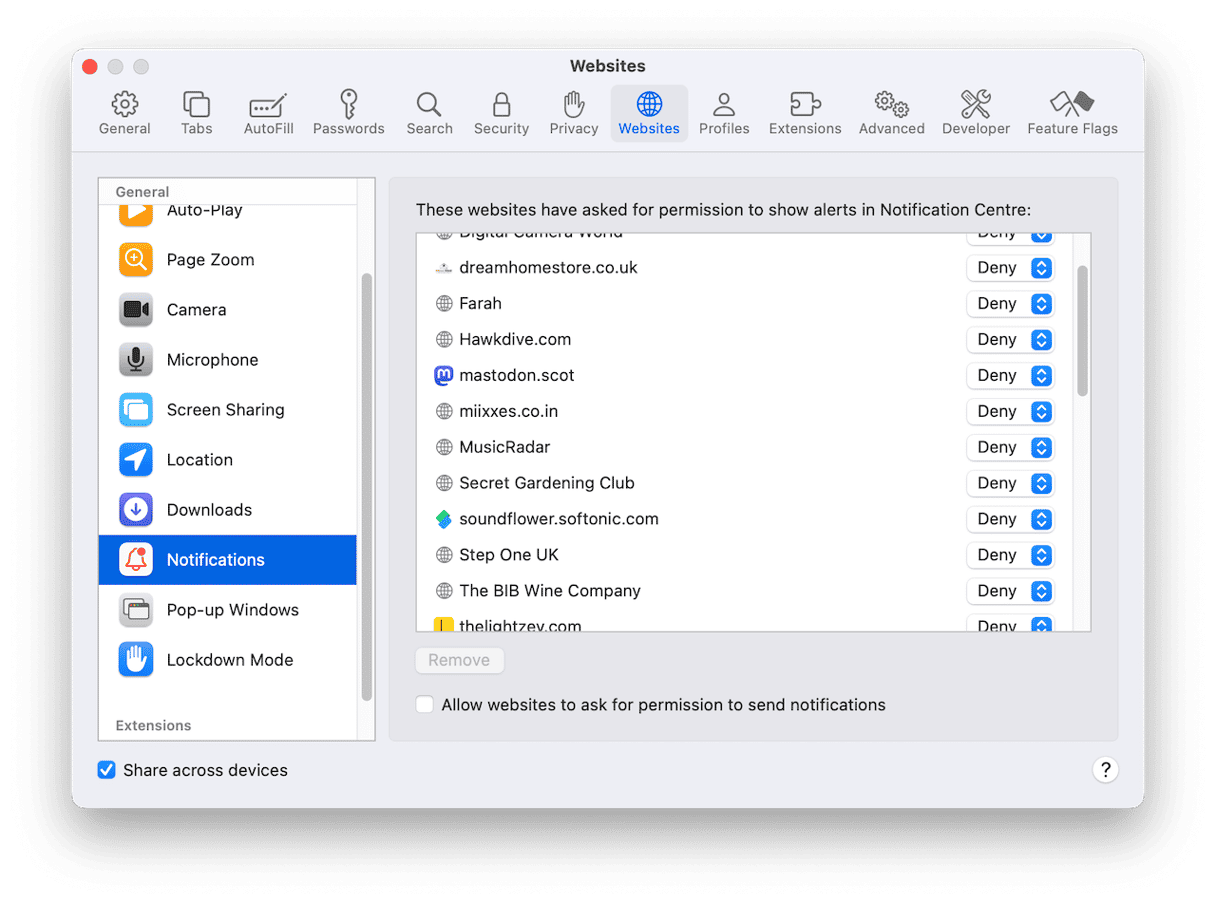Select the Downloads sidebar label
Viewport: 1216px width, 903px height.
pos(209,510)
